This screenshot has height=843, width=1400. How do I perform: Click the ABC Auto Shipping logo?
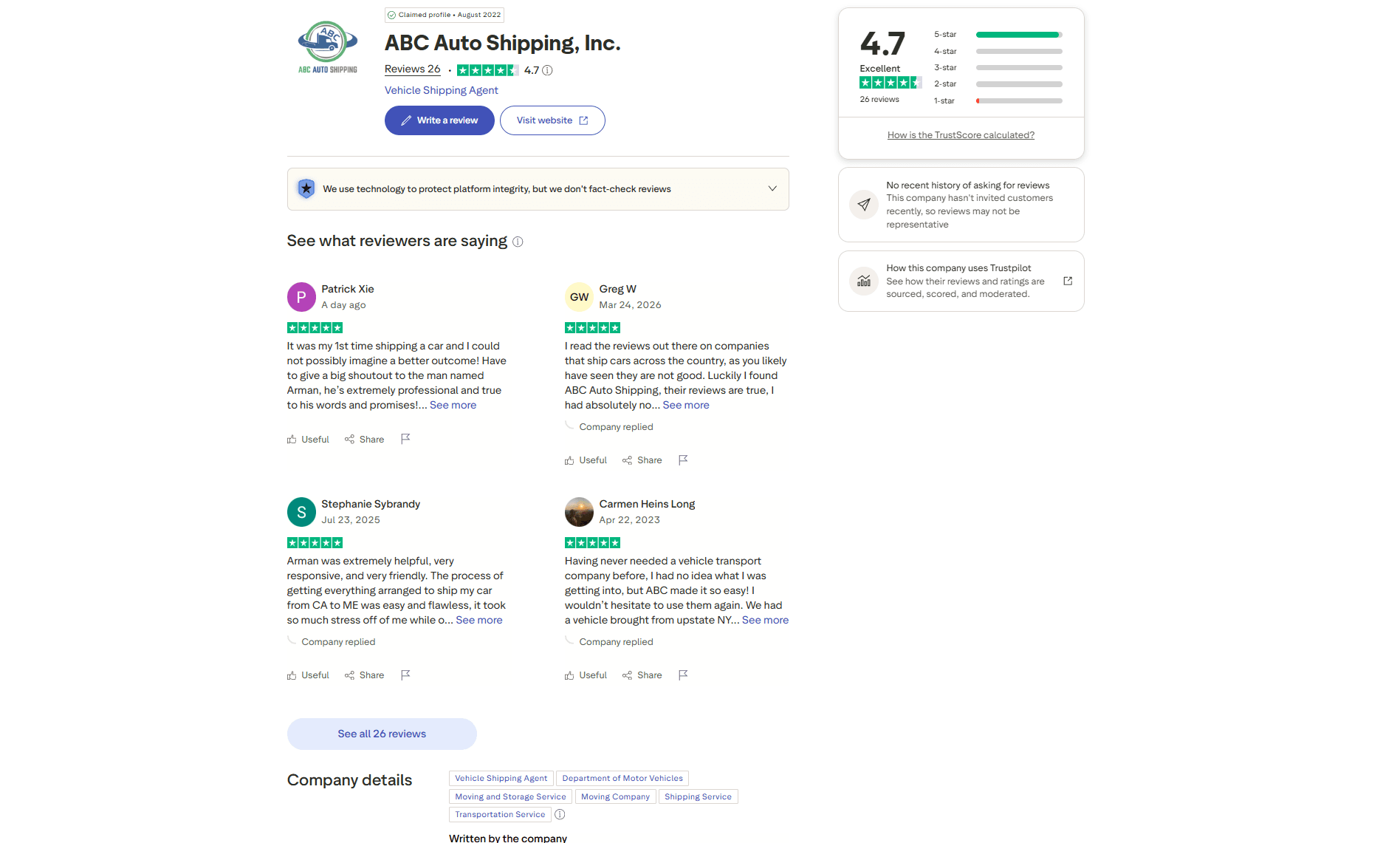coord(327,47)
